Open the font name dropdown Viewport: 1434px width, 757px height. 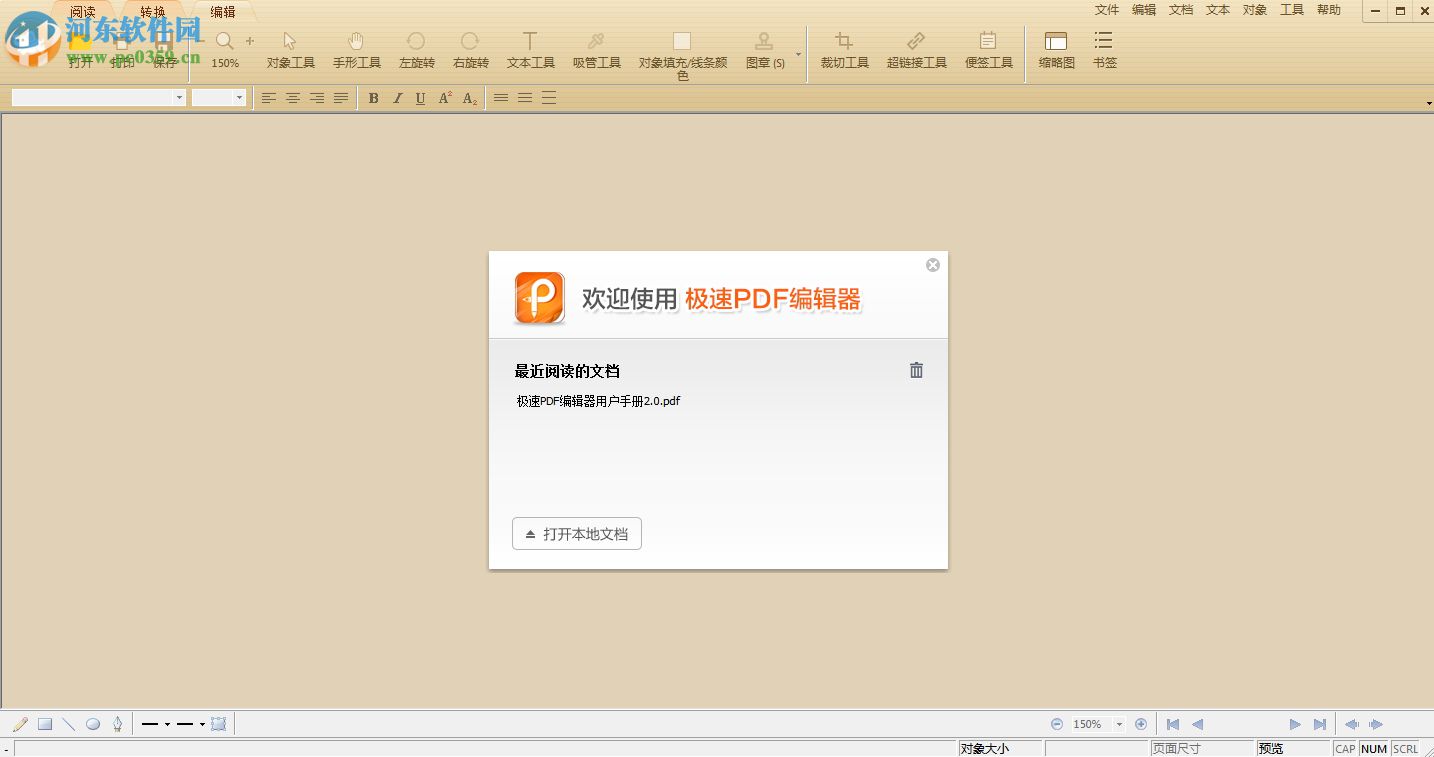point(180,98)
